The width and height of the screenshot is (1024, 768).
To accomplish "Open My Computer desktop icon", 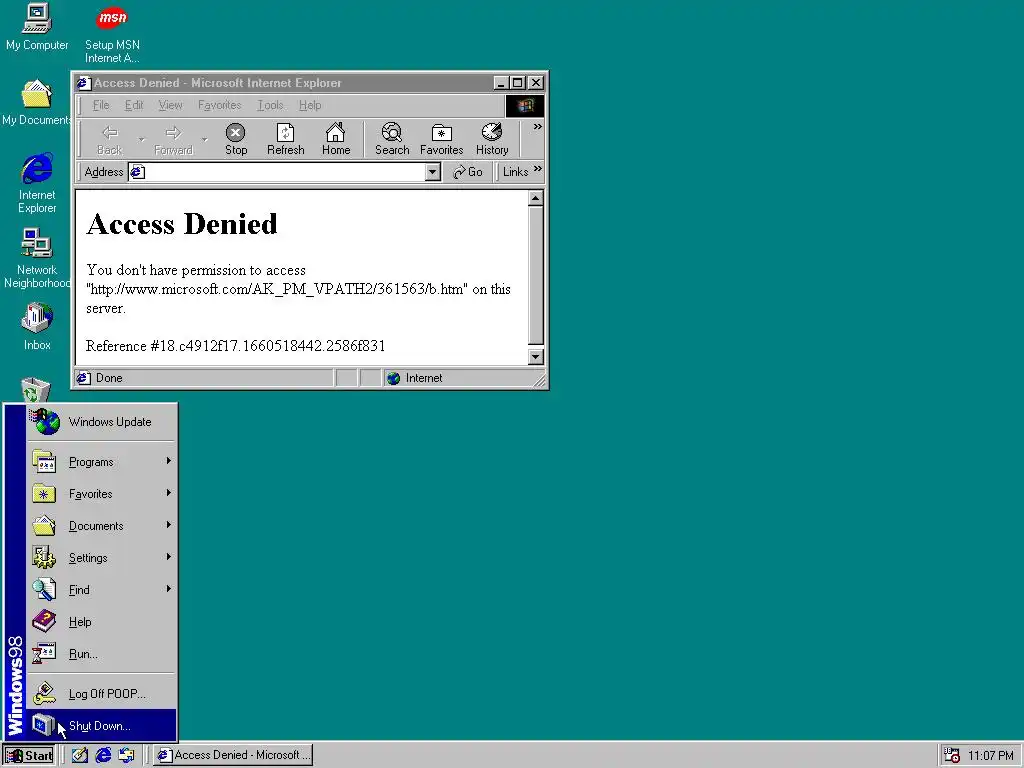I will click(x=37, y=27).
